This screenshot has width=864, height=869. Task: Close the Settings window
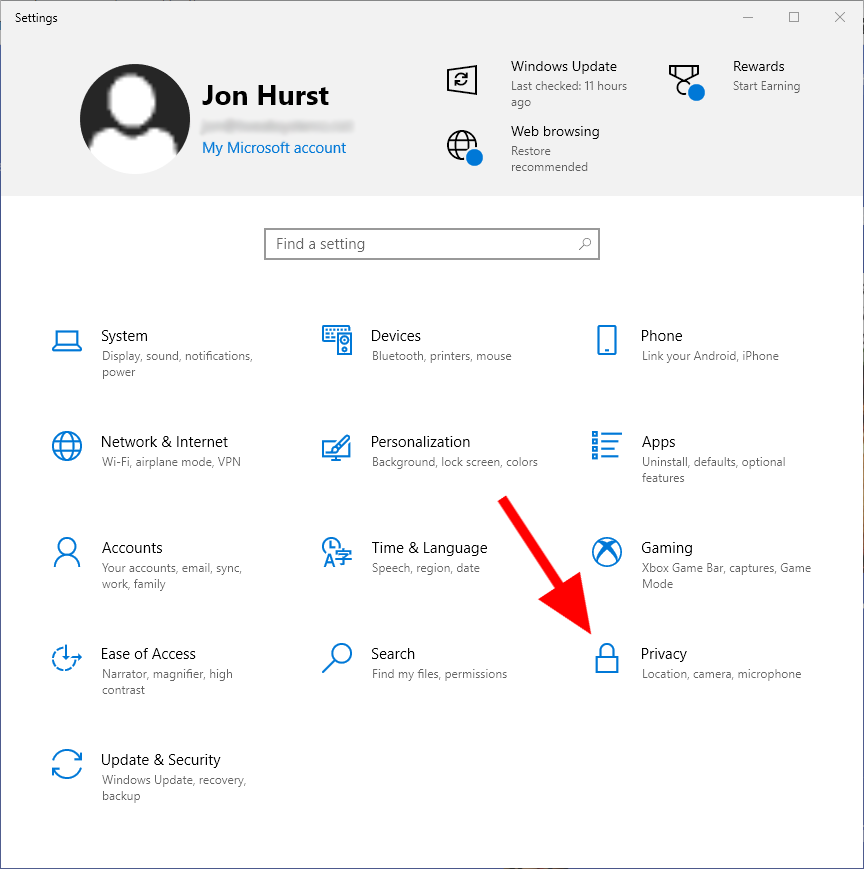[x=840, y=18]
